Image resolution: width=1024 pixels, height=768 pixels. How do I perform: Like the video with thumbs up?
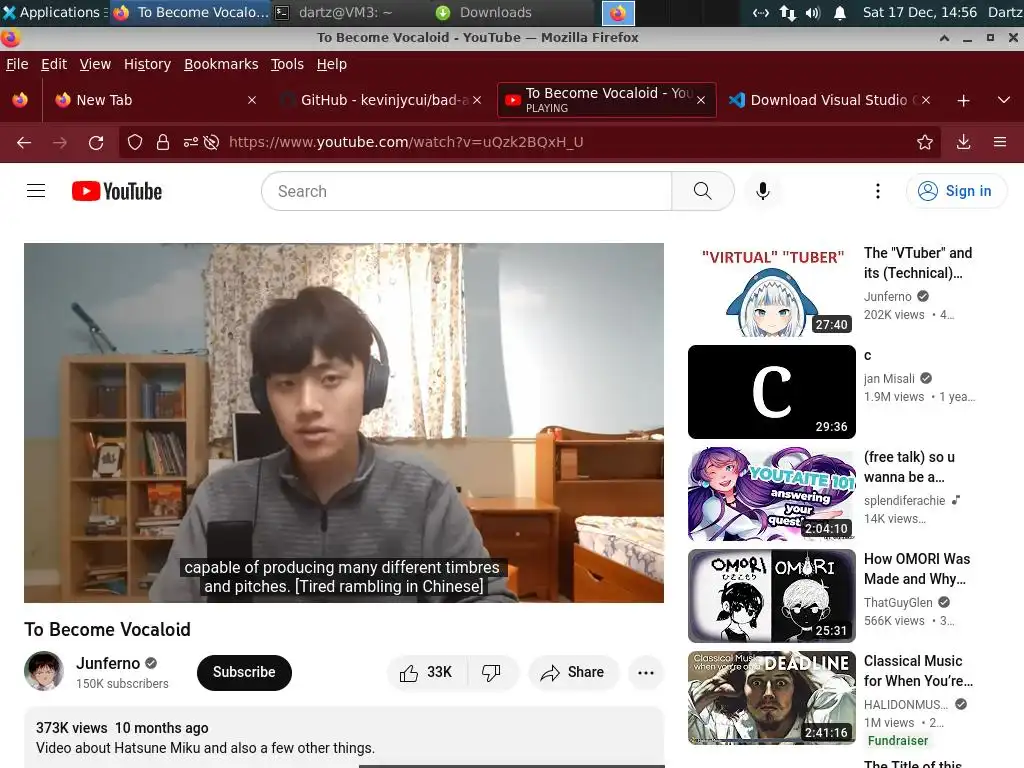(426, 673)
